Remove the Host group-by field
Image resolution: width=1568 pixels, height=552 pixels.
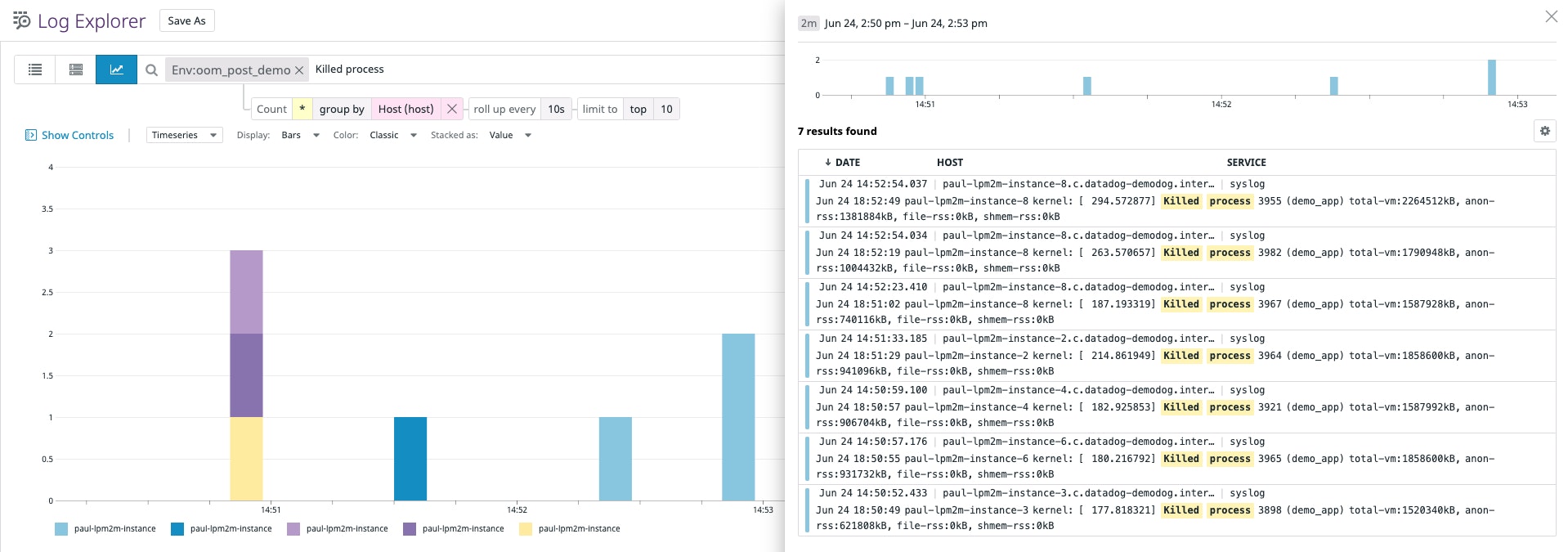tap(452, 109)
